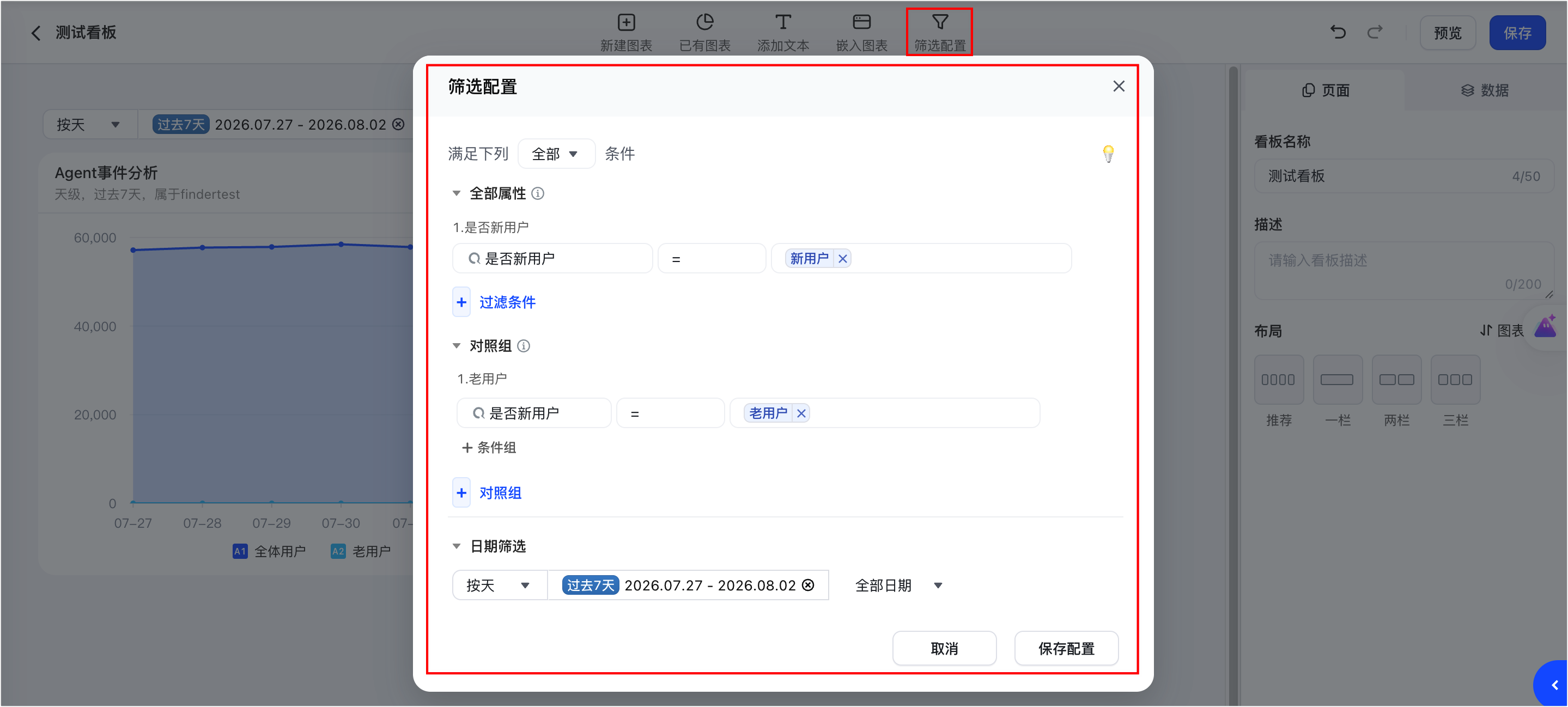Click the 描述 textarea
Viewport: 1568px width, 707px height.
tap(1403, 271)
